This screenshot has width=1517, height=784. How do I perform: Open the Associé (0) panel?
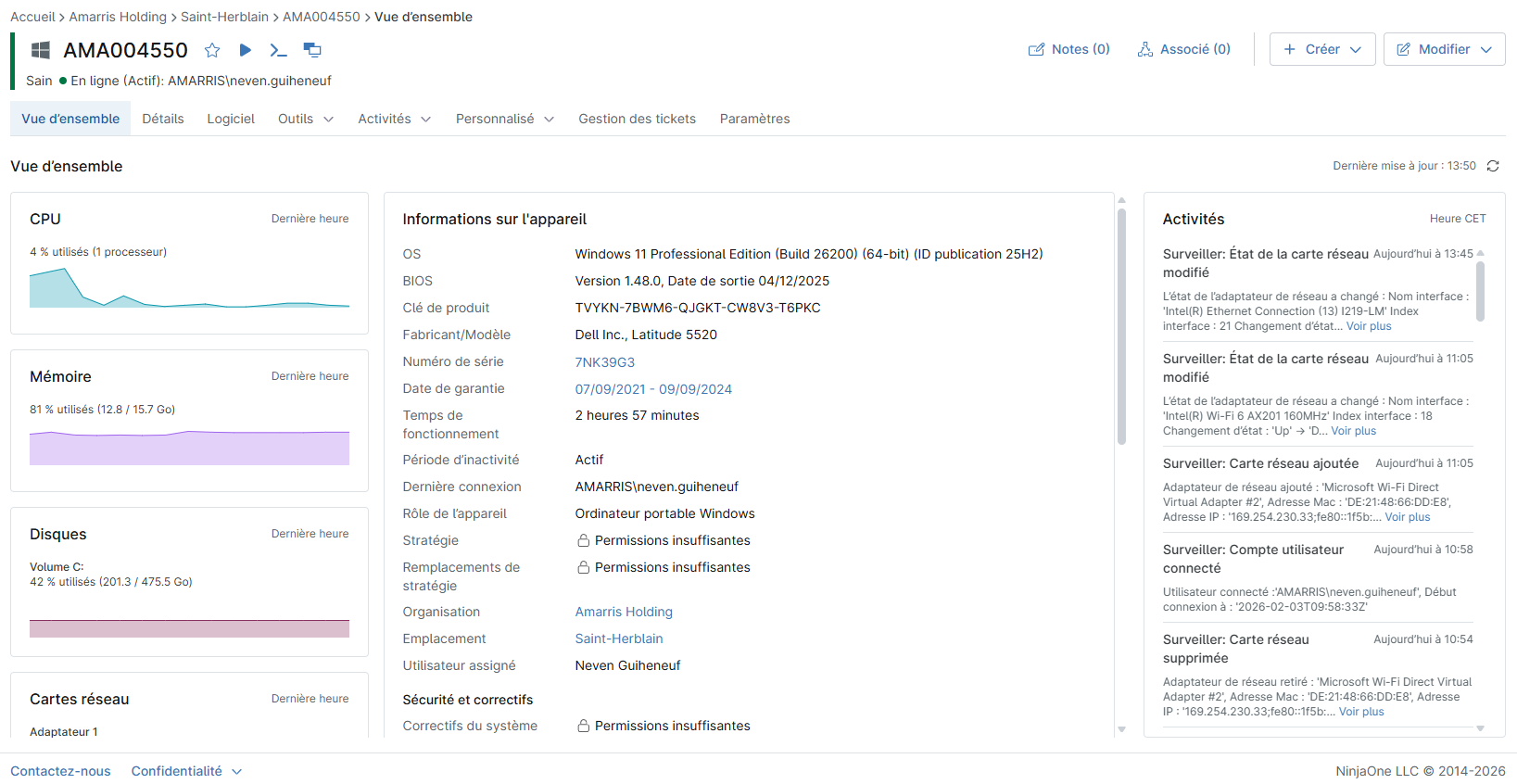[1183, 49]
